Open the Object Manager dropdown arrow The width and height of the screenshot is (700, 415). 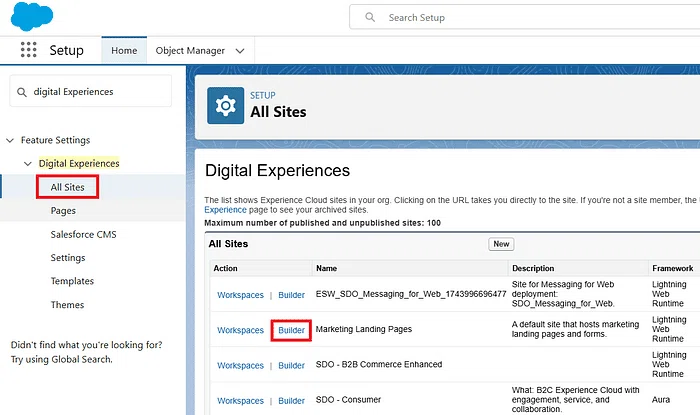240,51
